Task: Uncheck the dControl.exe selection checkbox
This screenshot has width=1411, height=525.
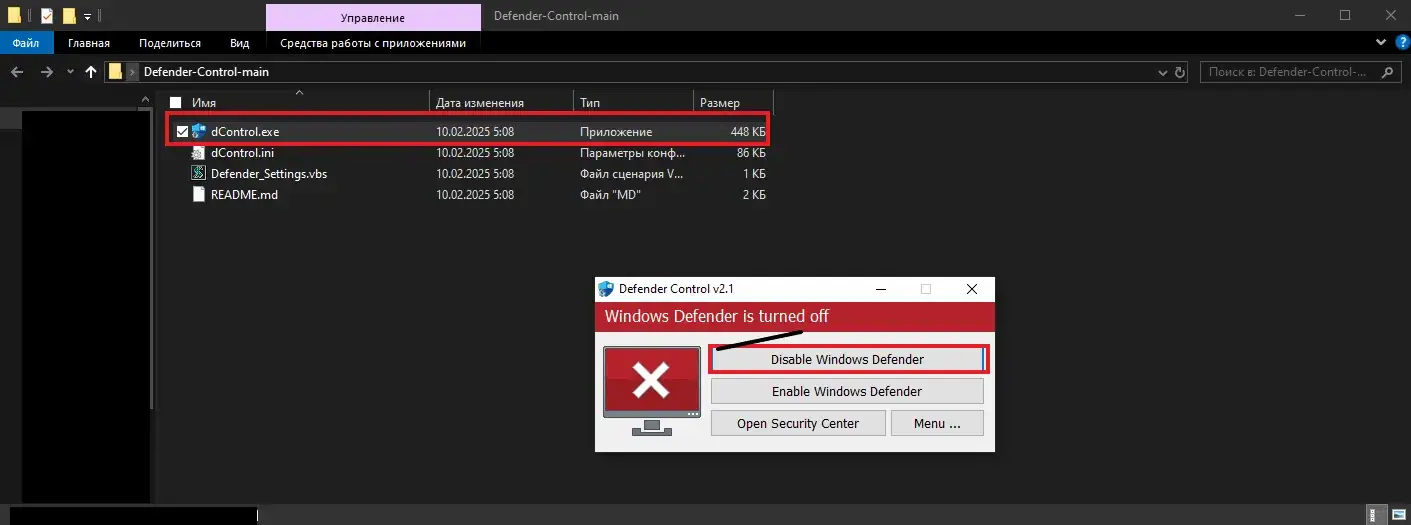Action: click(181, 131)
